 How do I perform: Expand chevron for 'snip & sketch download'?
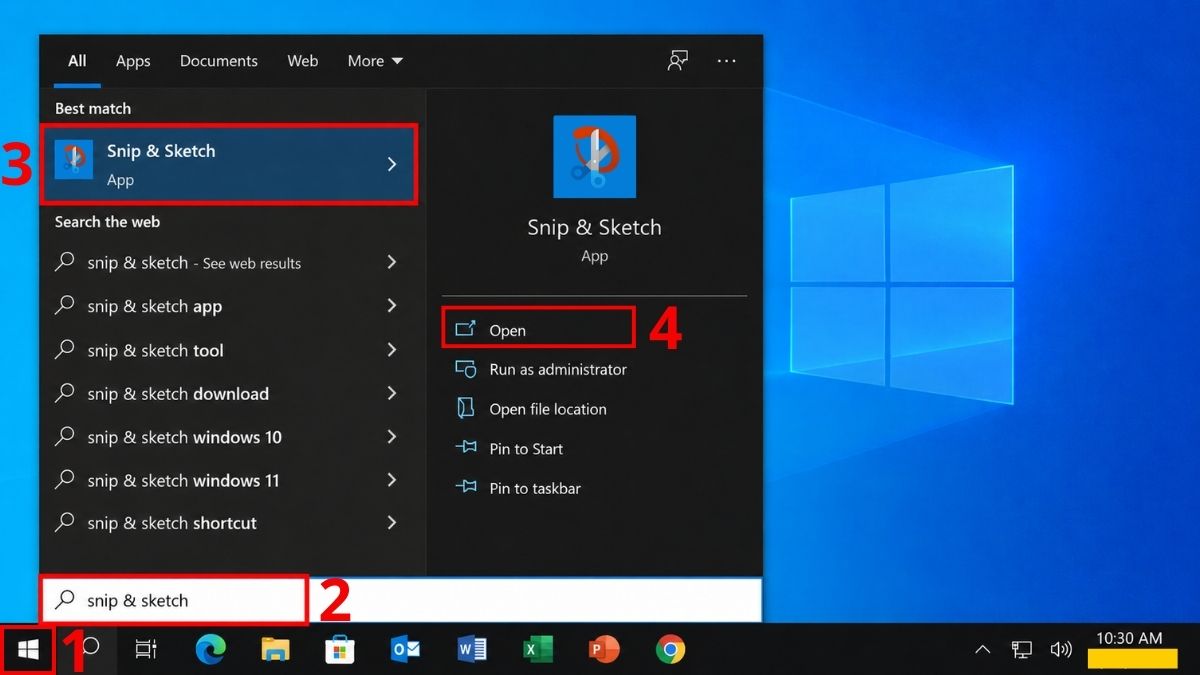392,393
